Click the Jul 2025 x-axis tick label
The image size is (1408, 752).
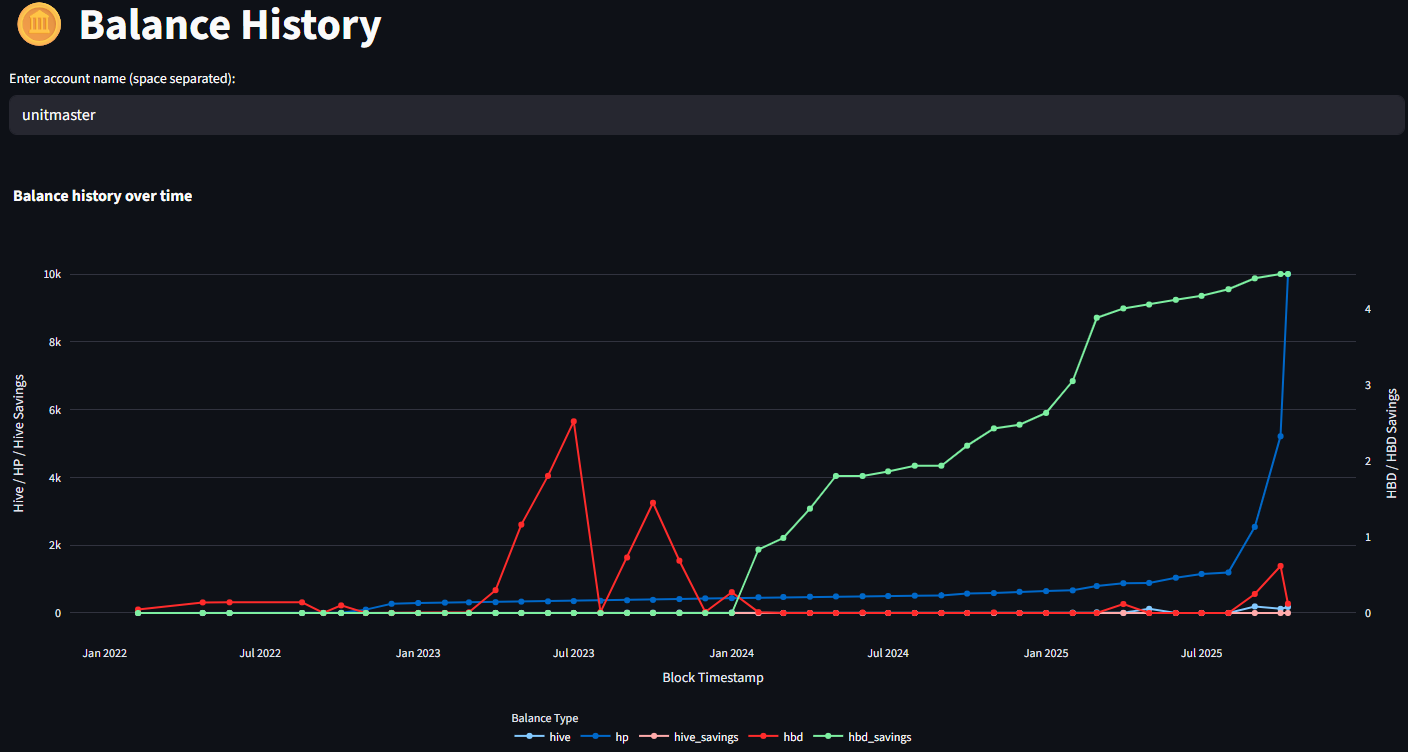(1202, 654)
